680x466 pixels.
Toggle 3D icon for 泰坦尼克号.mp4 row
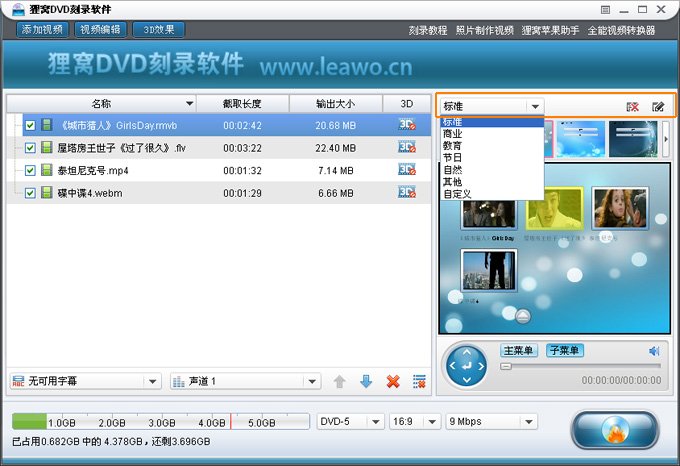[x=407, y=169]
